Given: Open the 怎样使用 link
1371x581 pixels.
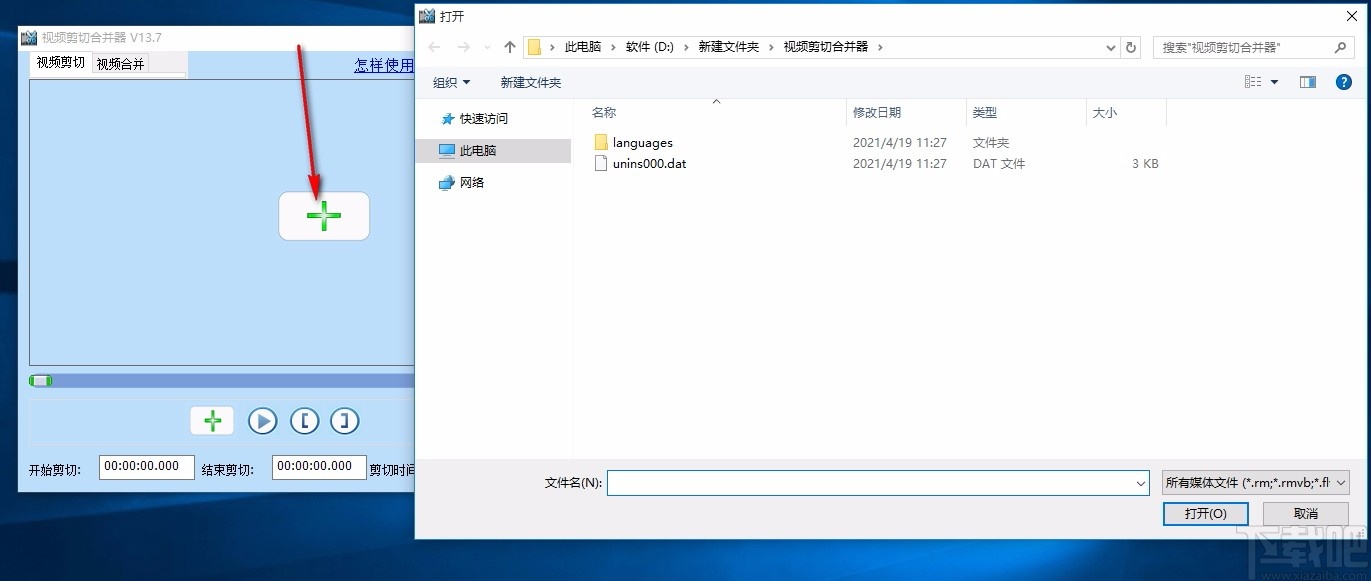Looking at the screenshot, I should [x=384, y=64].
